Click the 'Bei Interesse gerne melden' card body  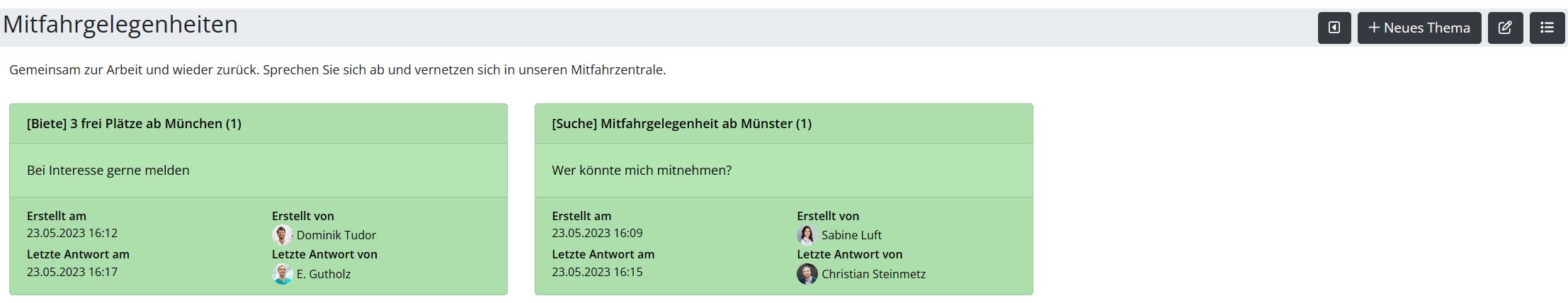pyautogui.click(x=259, y=171)
